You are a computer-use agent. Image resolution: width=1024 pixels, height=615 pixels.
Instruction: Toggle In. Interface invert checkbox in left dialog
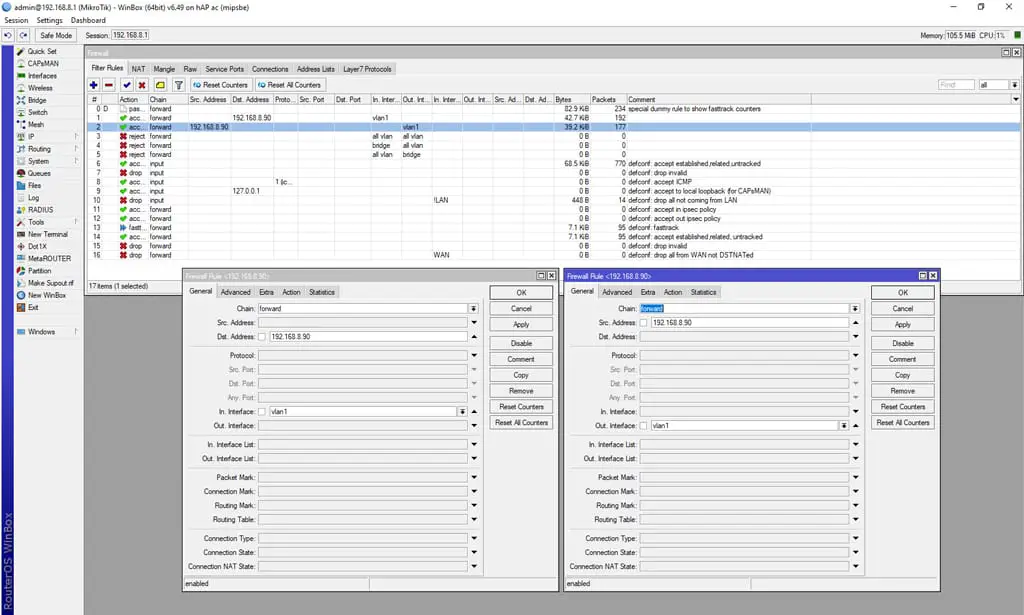coord(262,412)
